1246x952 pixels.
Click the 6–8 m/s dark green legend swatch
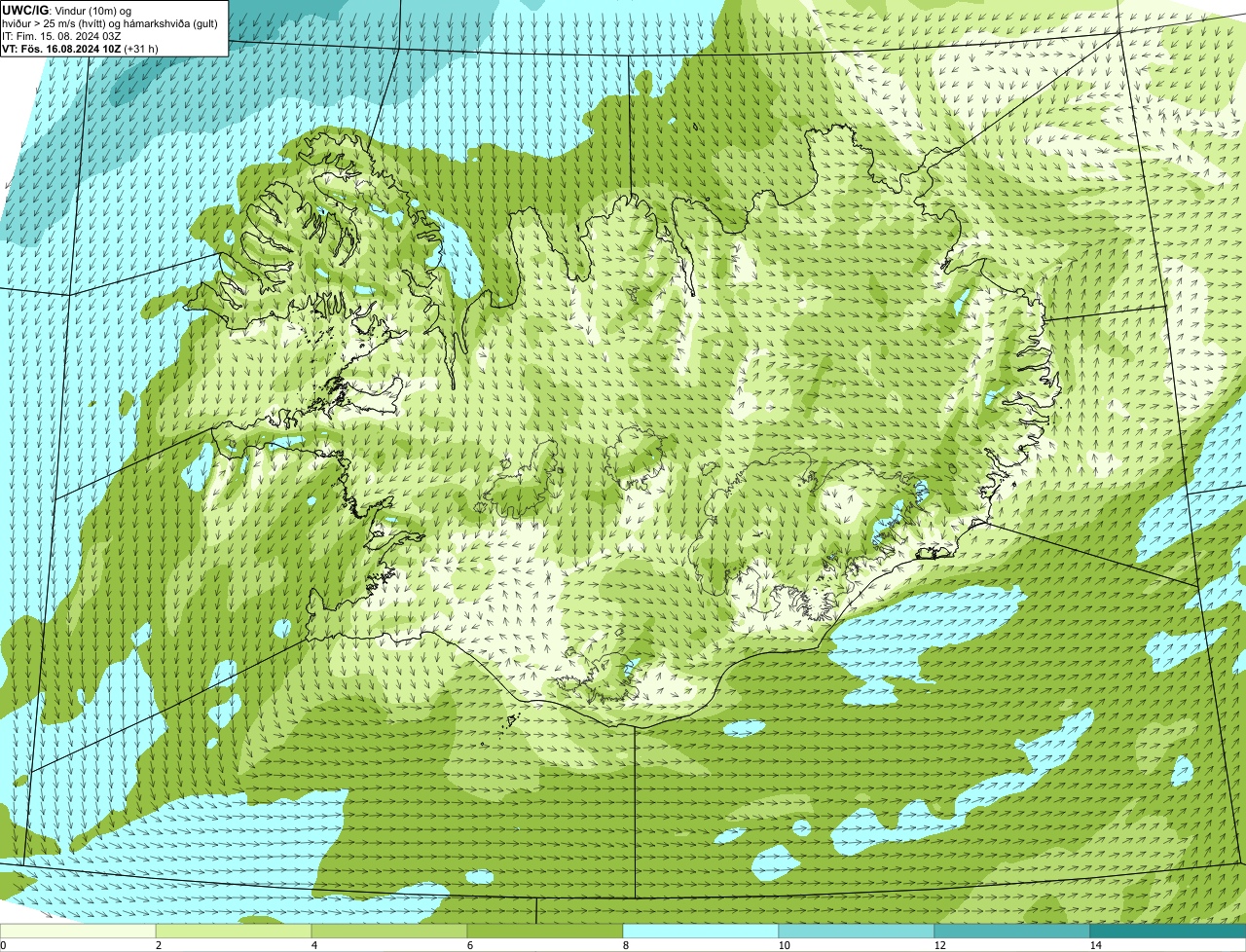click(545, 931)
